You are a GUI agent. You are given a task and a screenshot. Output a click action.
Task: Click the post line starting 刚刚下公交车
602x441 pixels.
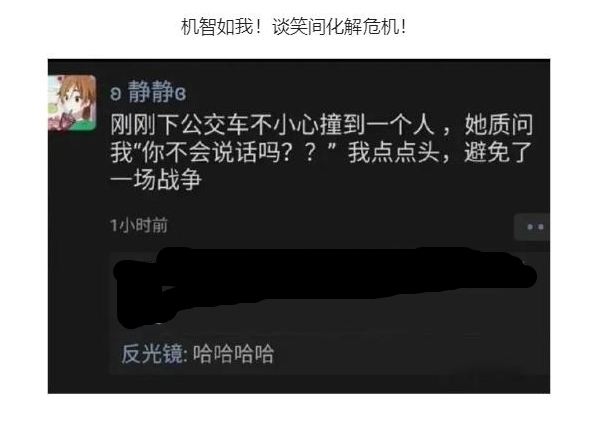[322, 124]
